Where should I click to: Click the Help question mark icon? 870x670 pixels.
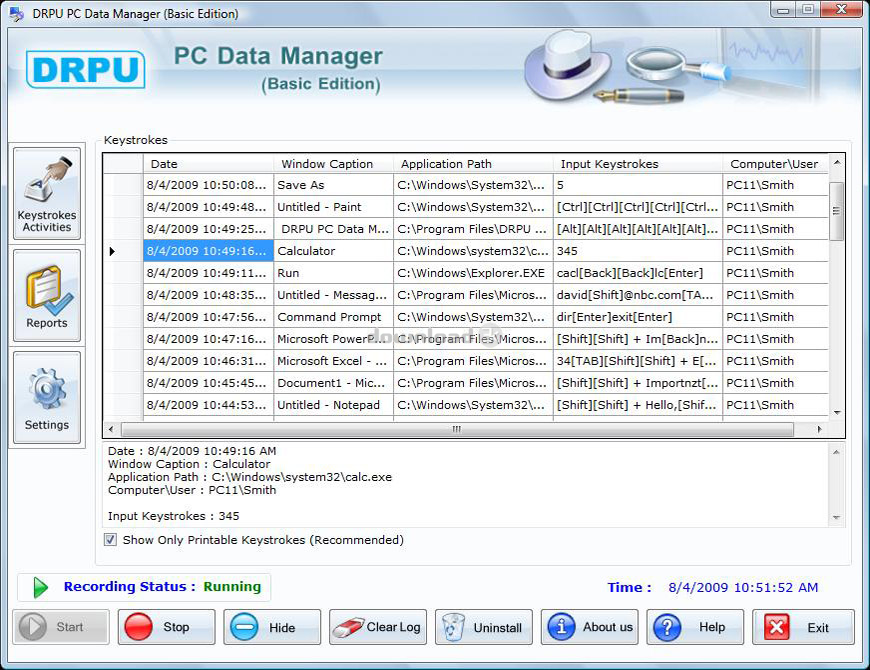(x=667, y=627)
